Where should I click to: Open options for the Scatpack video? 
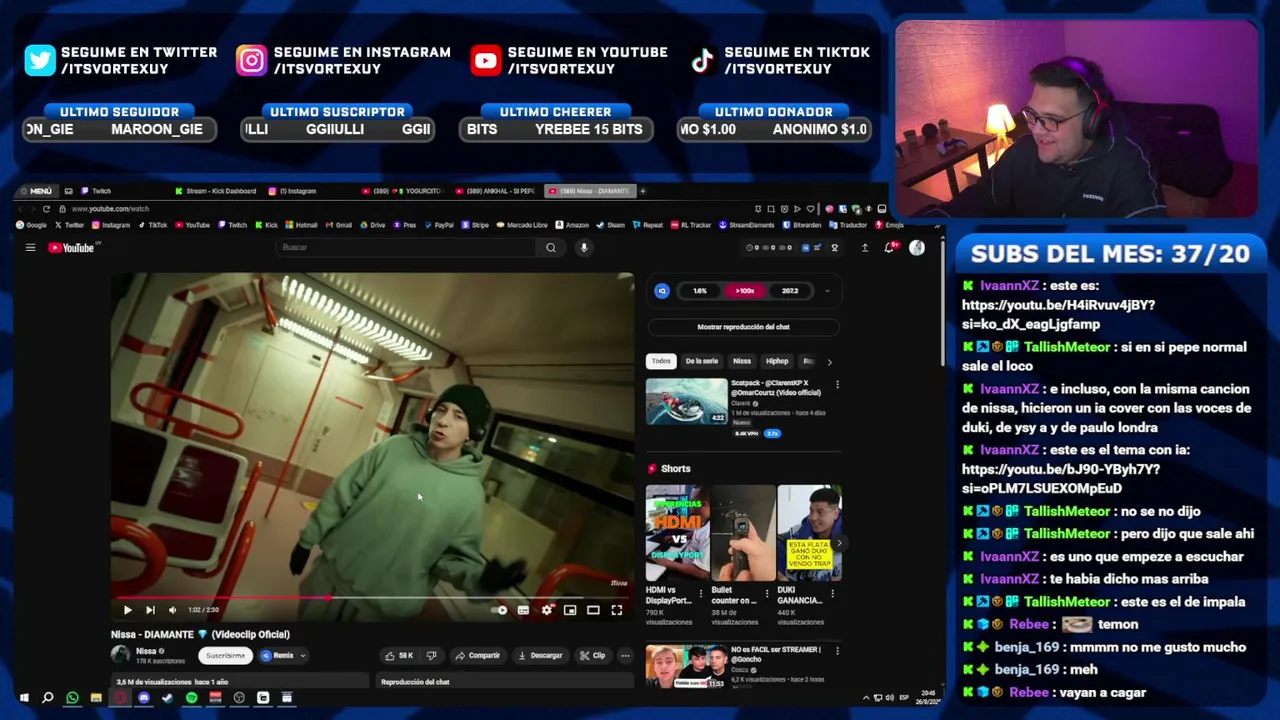click(x=837, y=384)
